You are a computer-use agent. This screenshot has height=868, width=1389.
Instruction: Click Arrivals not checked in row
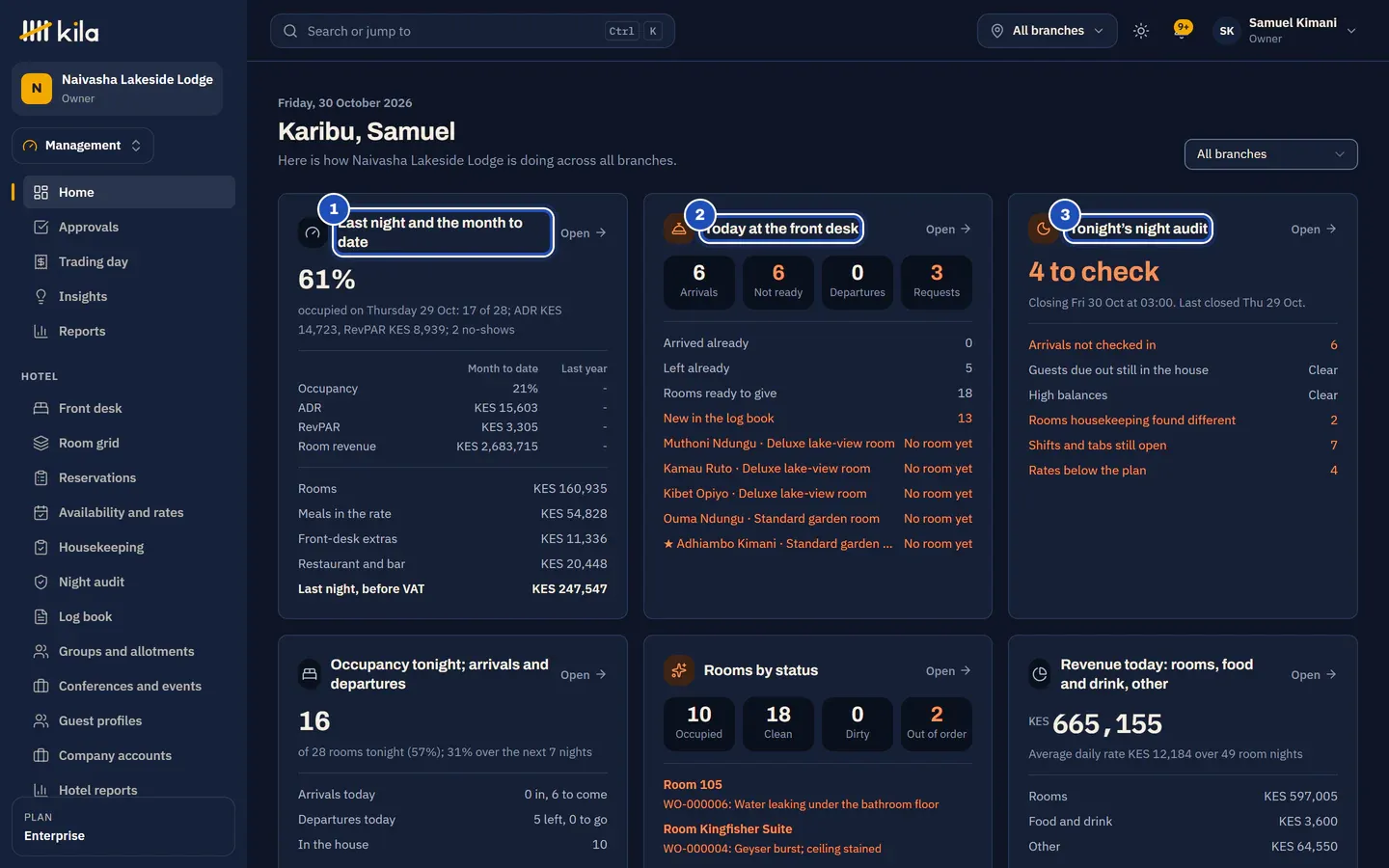tap(1183, 344)
